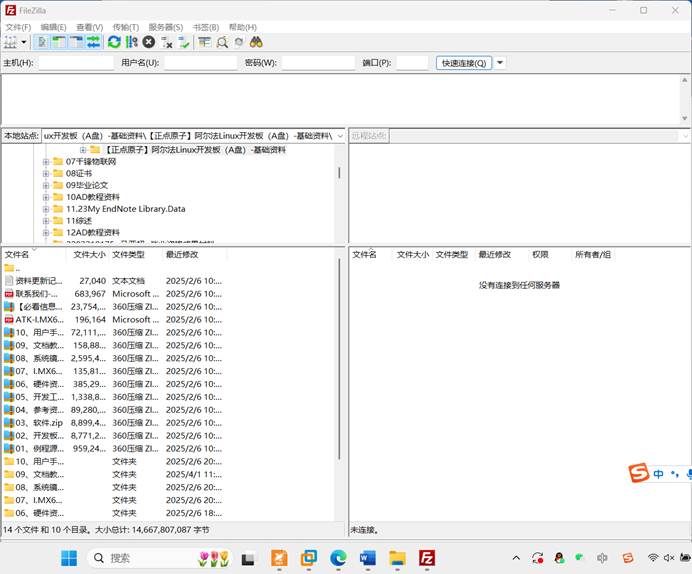692x574 pixels.
Task: Click the 端口(P) port field
Action: pyautogui.click(x=413, y=63)
